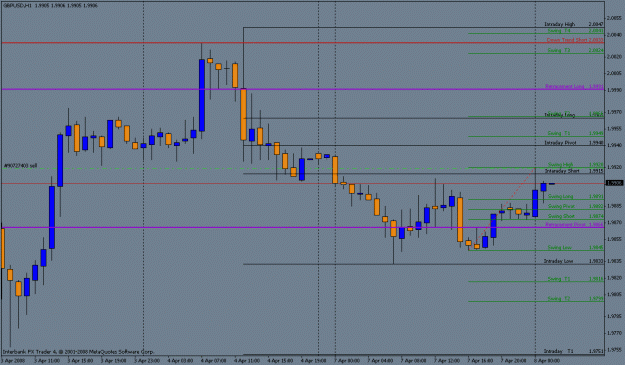
Task: Select the green 'Swing High' label
Action: pos(560,165)
